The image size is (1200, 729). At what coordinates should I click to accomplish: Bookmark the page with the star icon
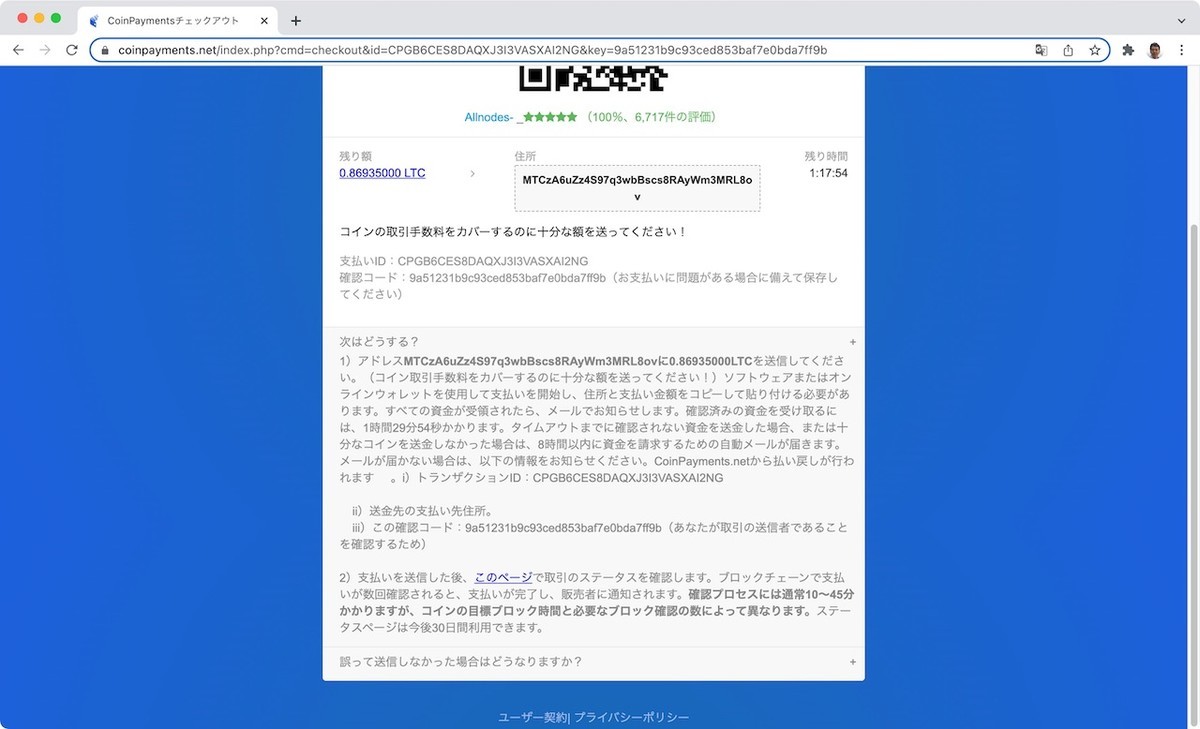point(1094,50)
